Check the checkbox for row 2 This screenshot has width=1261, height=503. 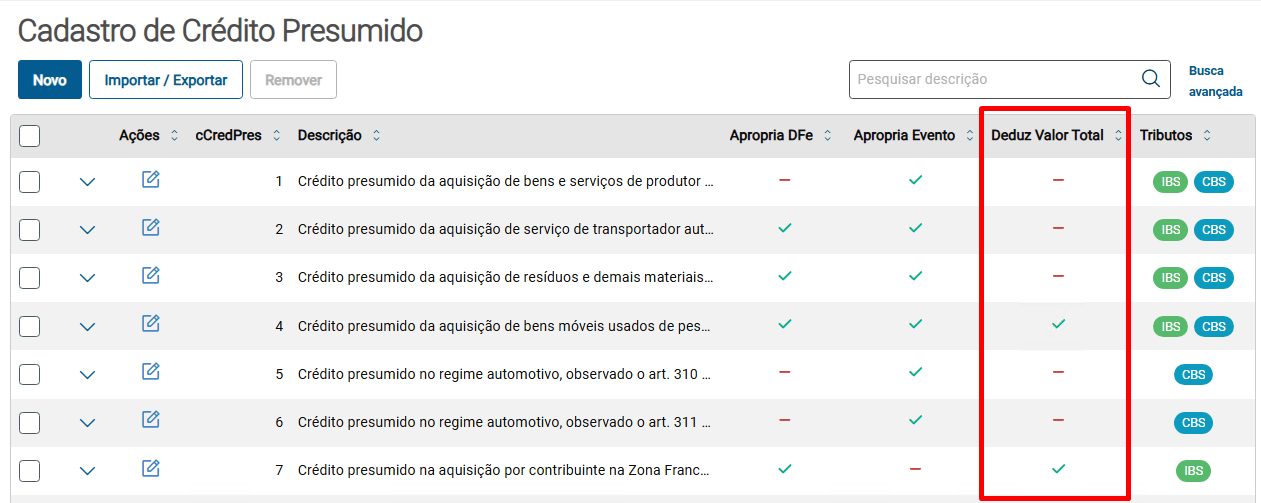point(30,229)
